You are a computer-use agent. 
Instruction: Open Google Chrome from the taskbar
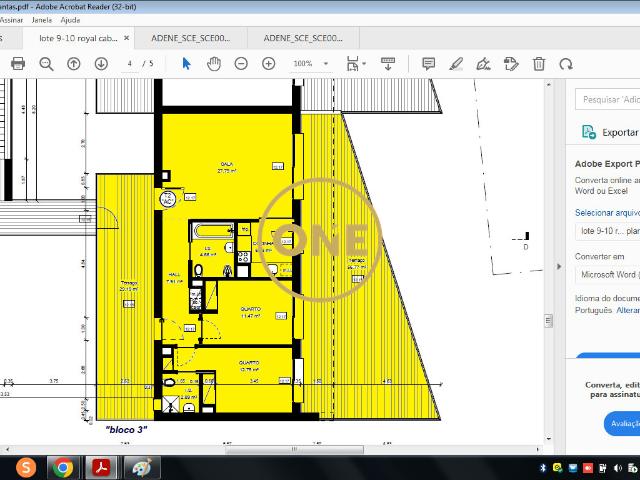point(63,467)
